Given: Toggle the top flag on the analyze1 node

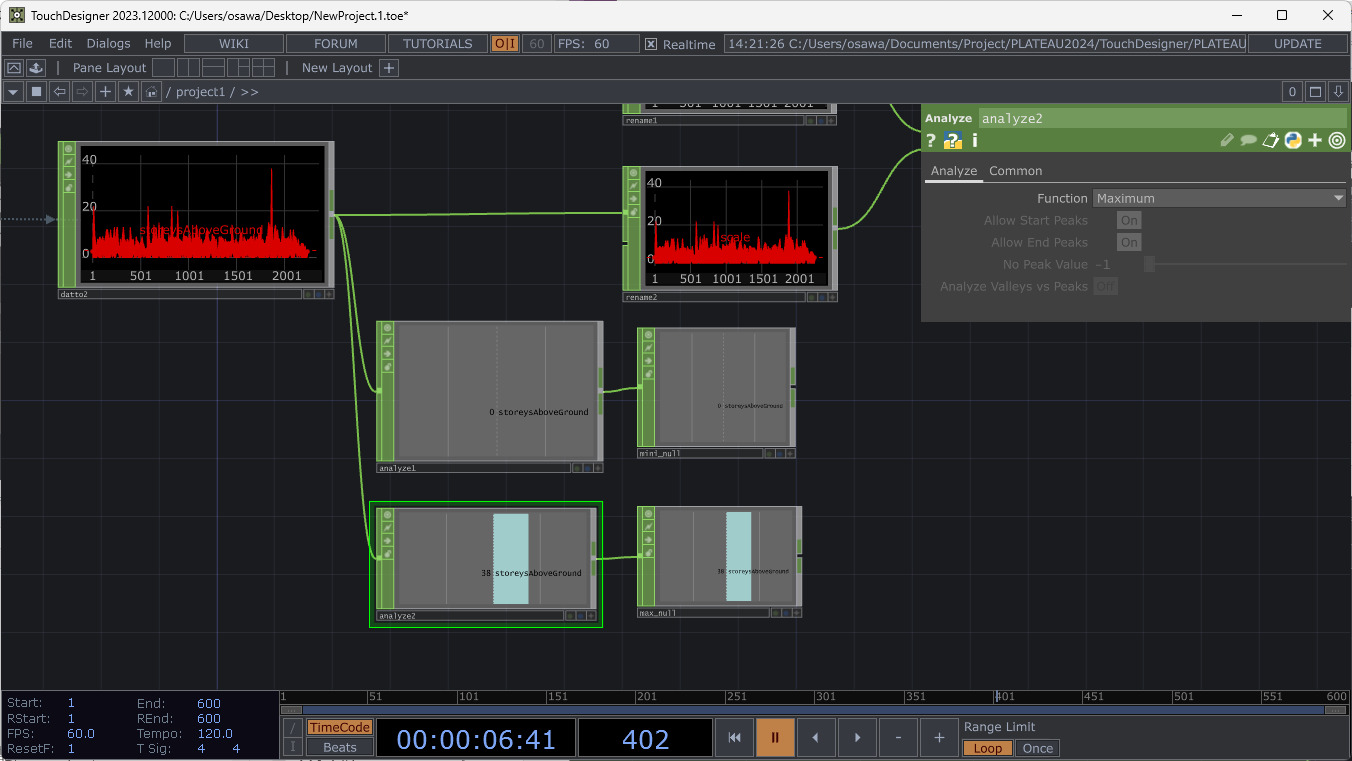Looking at the screenshot, I should pyautogui.click(x=387, y=328).
